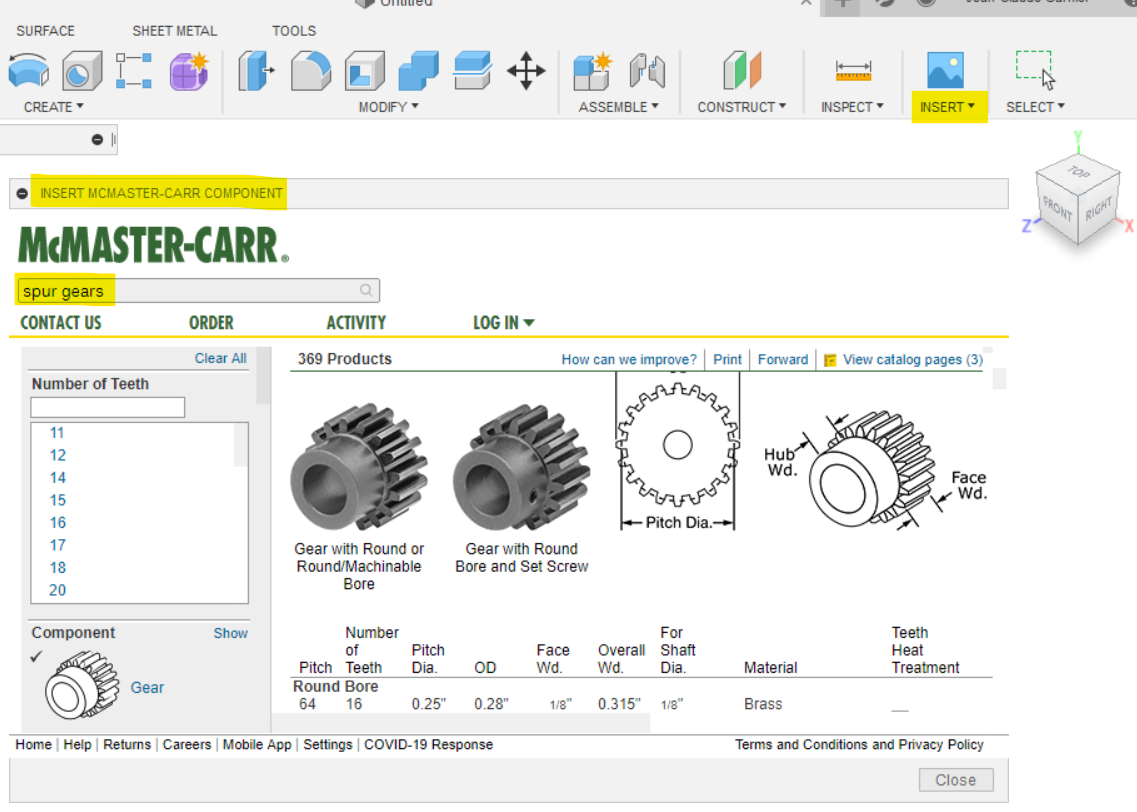Image resolution: width=1137 pixels, height=812 pixels.
Task: Click the Offset Plane construct icon
Action: 742,71
